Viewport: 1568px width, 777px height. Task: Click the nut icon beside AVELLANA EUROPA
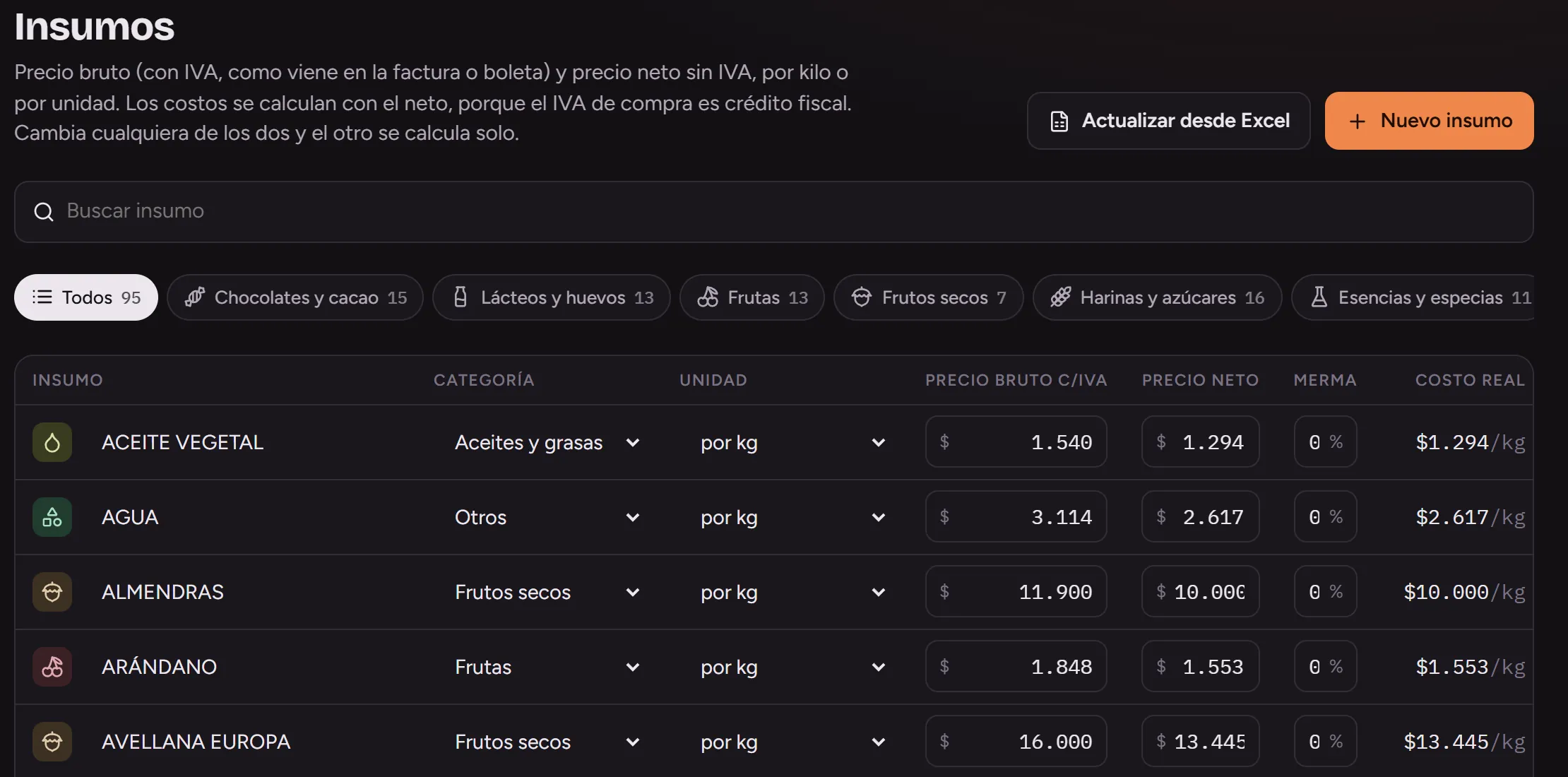pyautogui.click(x=52, y=742)
